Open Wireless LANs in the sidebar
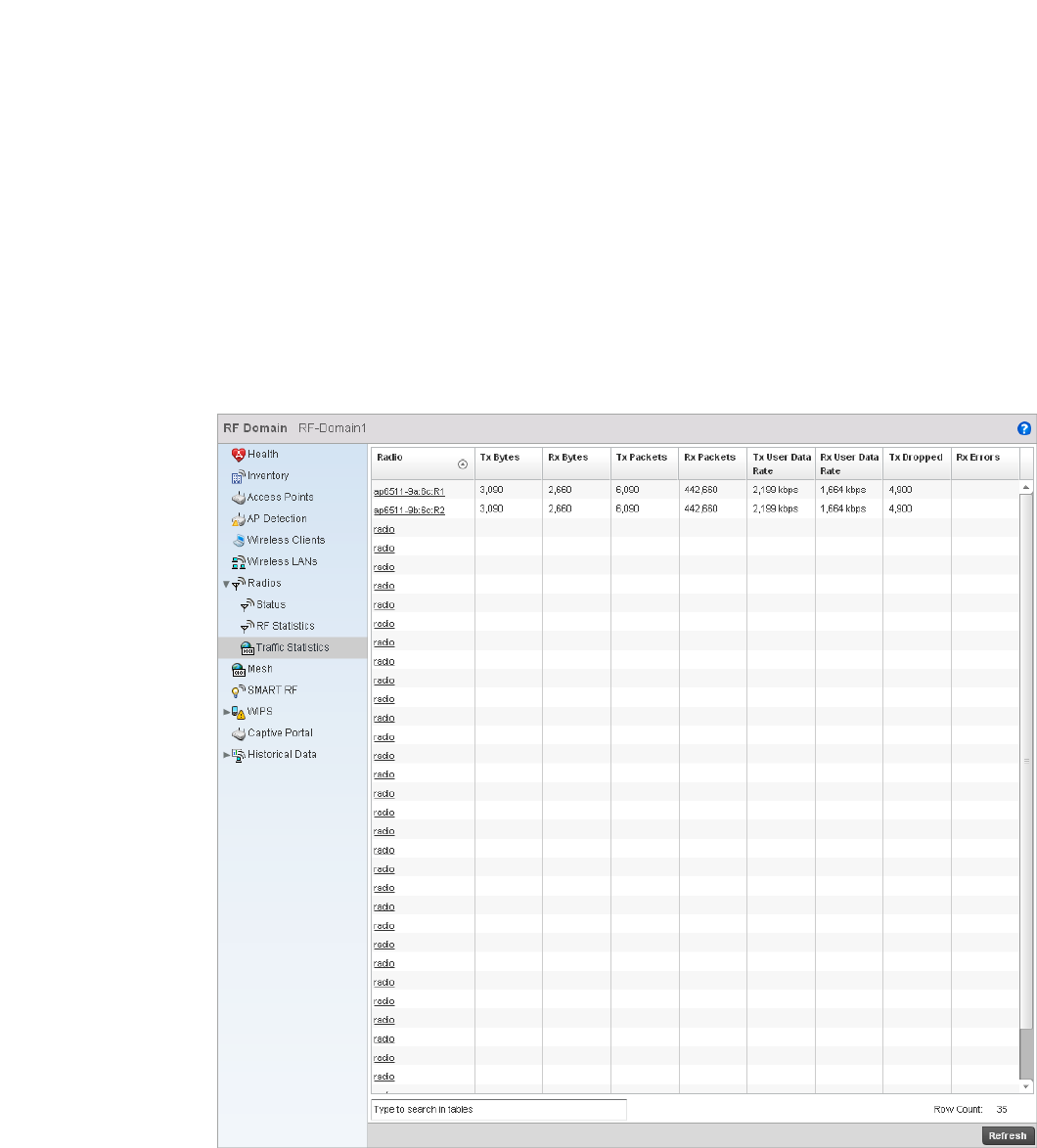This screenshot has height=1148, width=1037. click(283, 561)
